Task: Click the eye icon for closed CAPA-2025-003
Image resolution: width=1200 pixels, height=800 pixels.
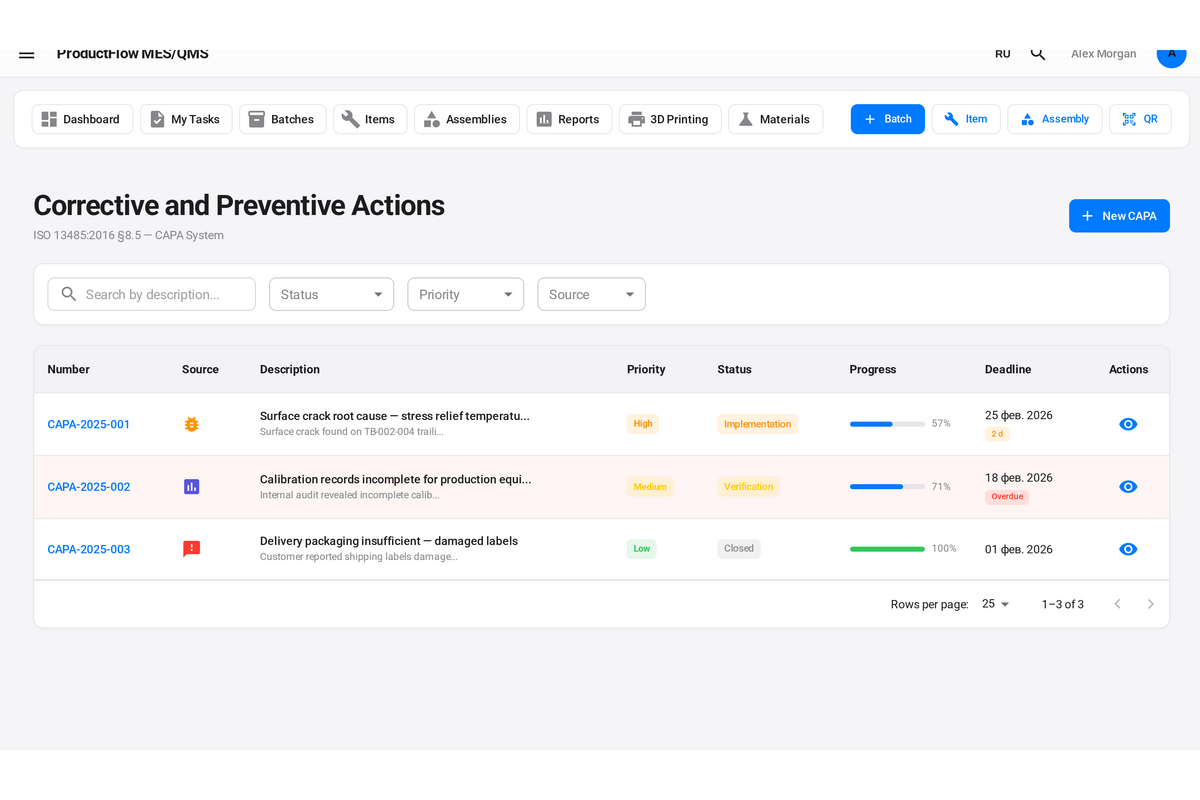Action: pyautogui.click(x=1128, y=549)
